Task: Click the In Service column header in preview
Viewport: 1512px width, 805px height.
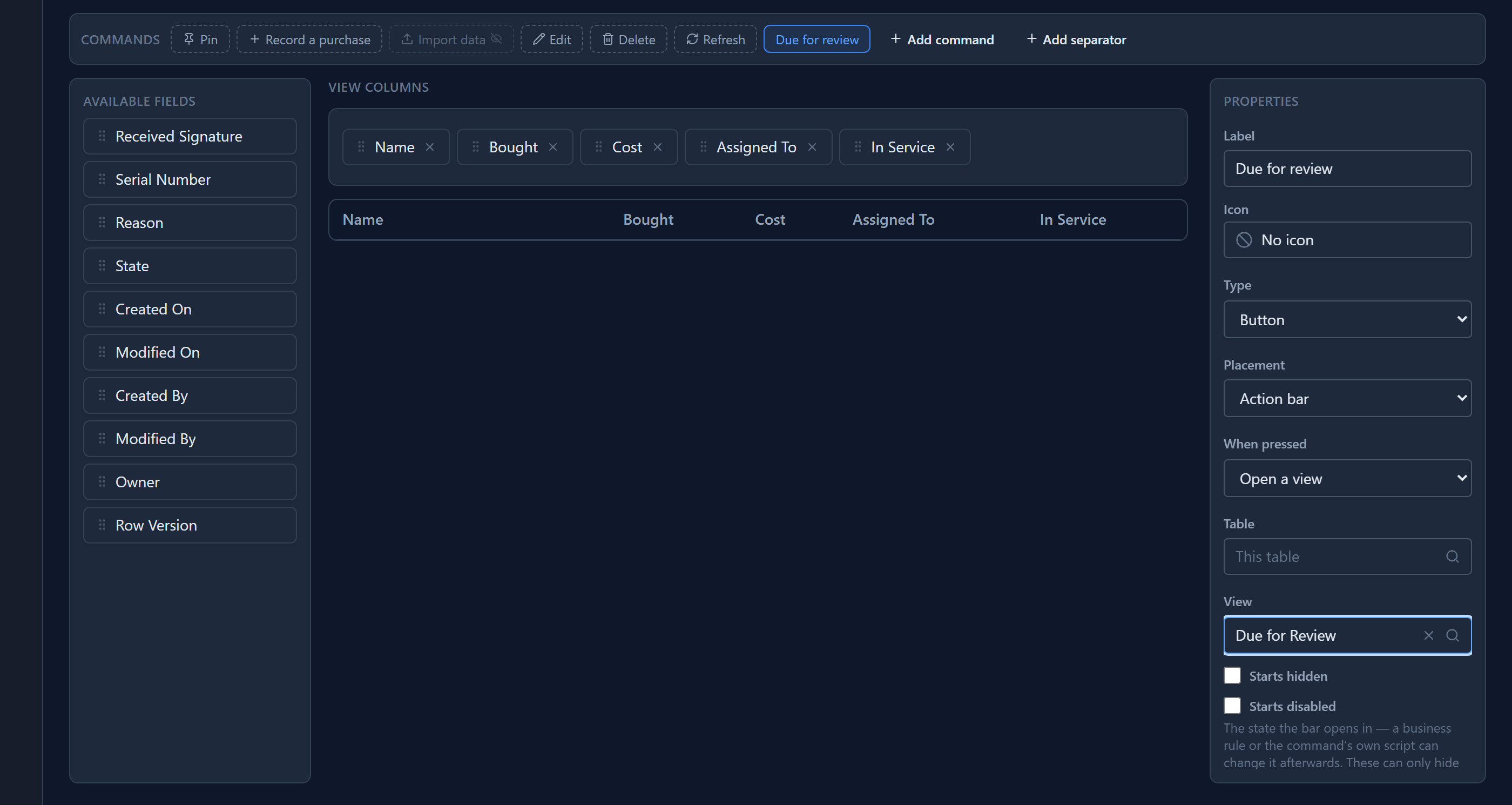Action: pos(1072,219)
